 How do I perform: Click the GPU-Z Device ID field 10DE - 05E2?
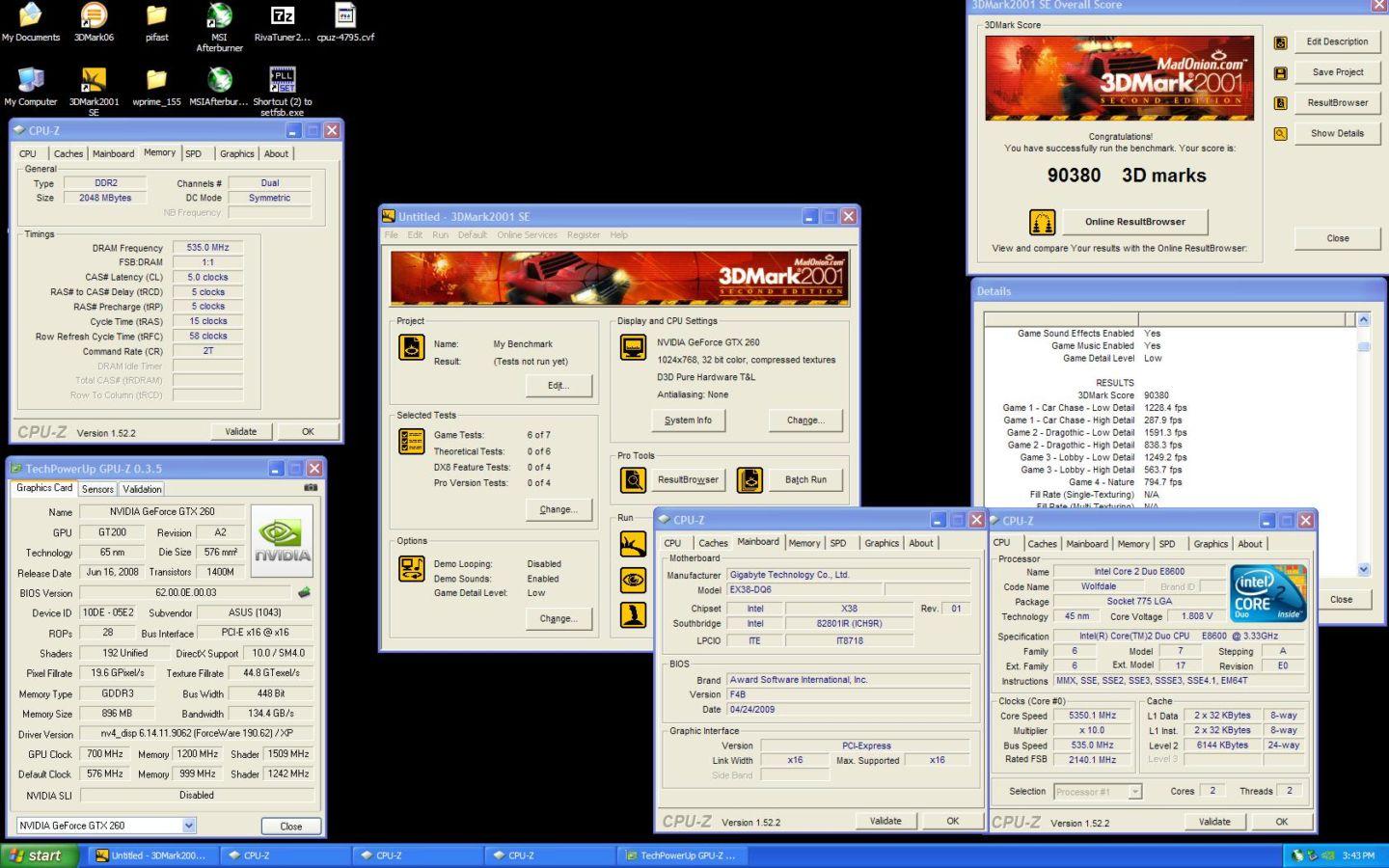pyautogui.click(x=108, y=612)
